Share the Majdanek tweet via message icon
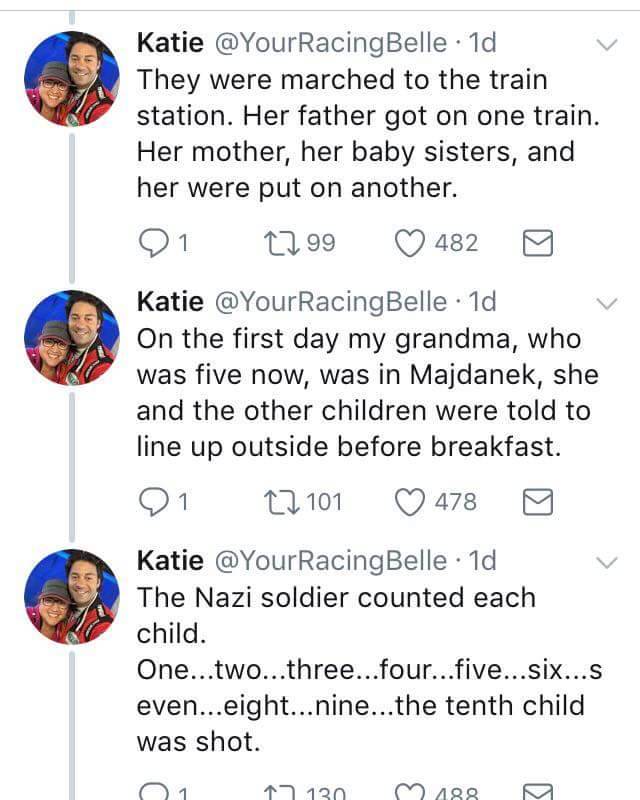This screenshot has width=640, height=800. click(x=538, y=502)
